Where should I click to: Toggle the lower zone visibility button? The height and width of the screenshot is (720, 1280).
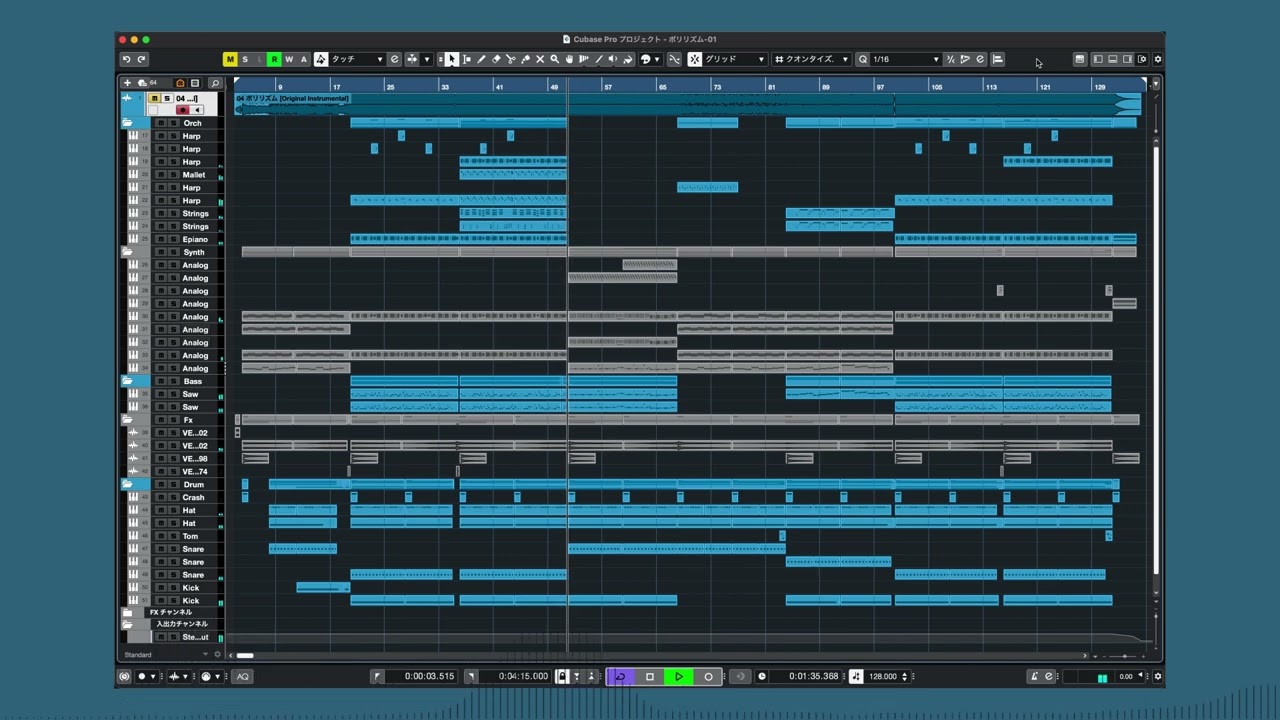pos(1113,59)
